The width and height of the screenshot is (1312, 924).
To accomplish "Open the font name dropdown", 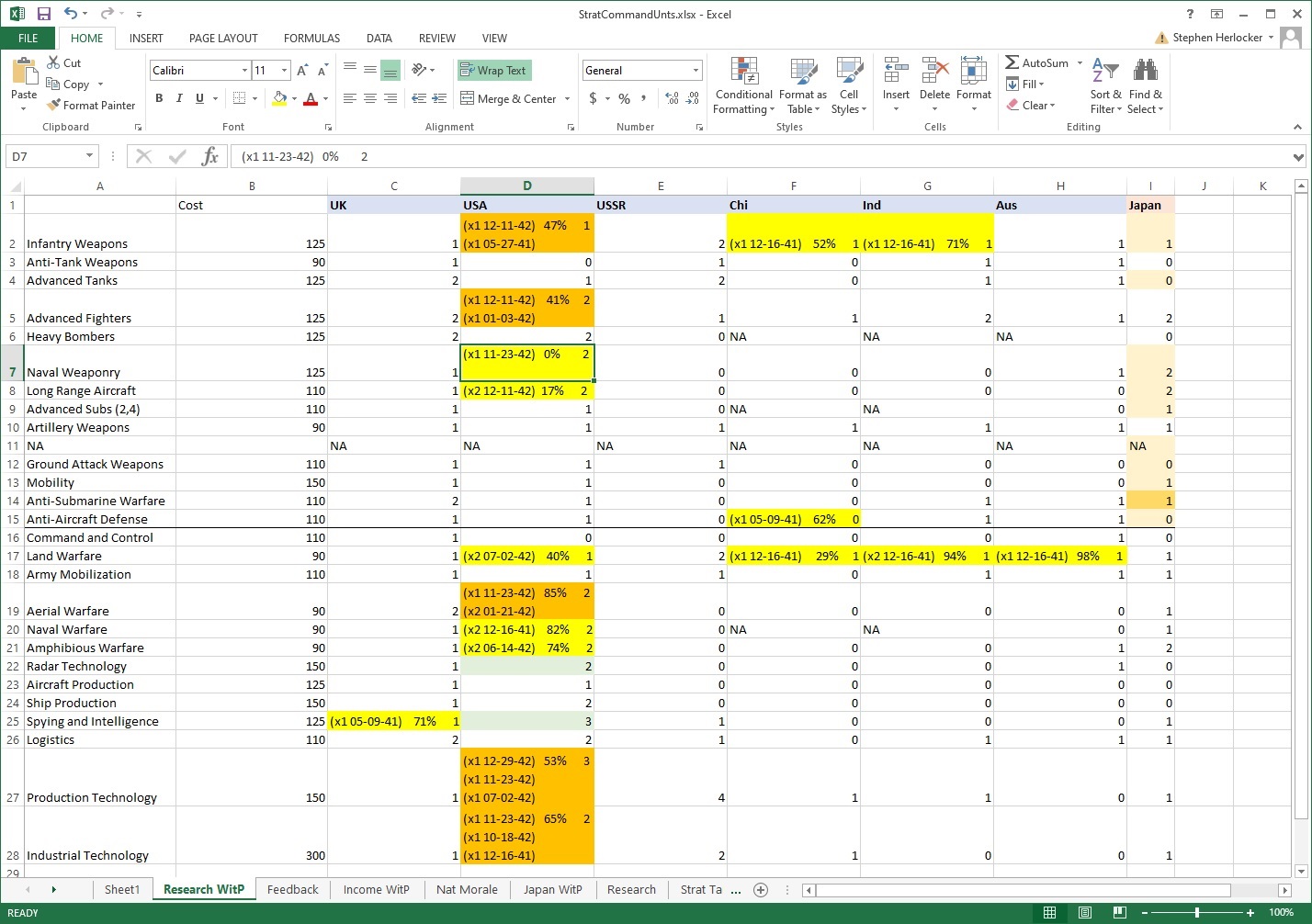I will click(244, 71).
